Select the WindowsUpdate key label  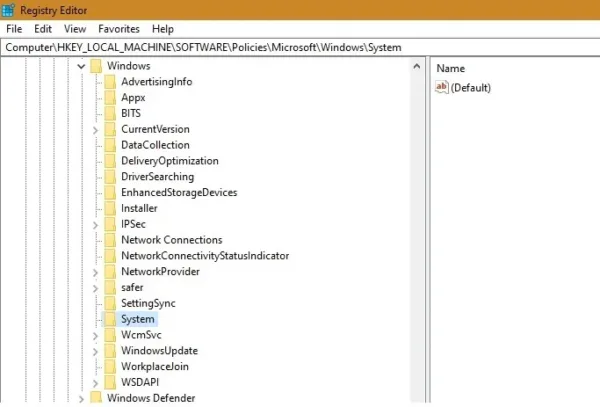point(160,350)
